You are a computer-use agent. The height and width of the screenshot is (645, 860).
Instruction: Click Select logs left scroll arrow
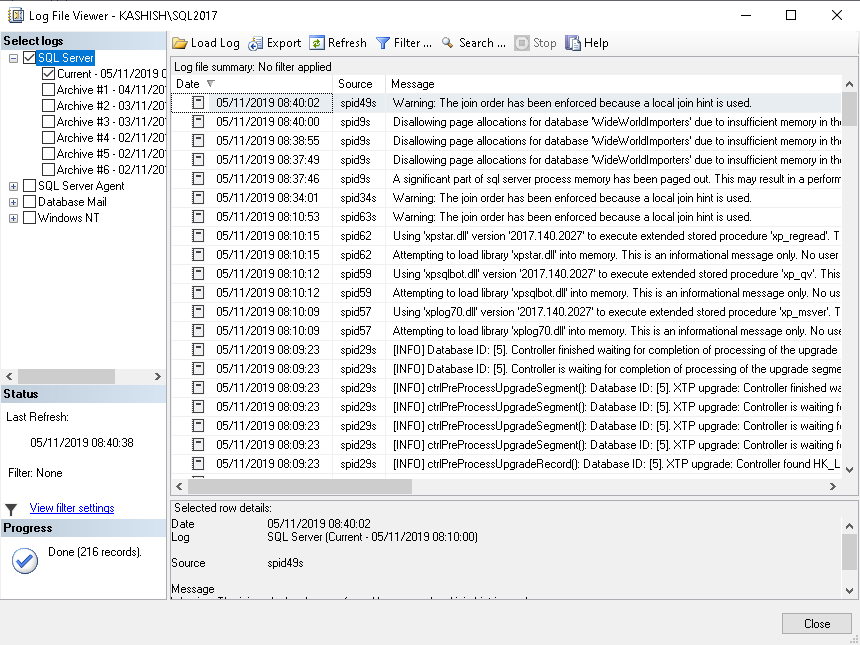(9, 376)
